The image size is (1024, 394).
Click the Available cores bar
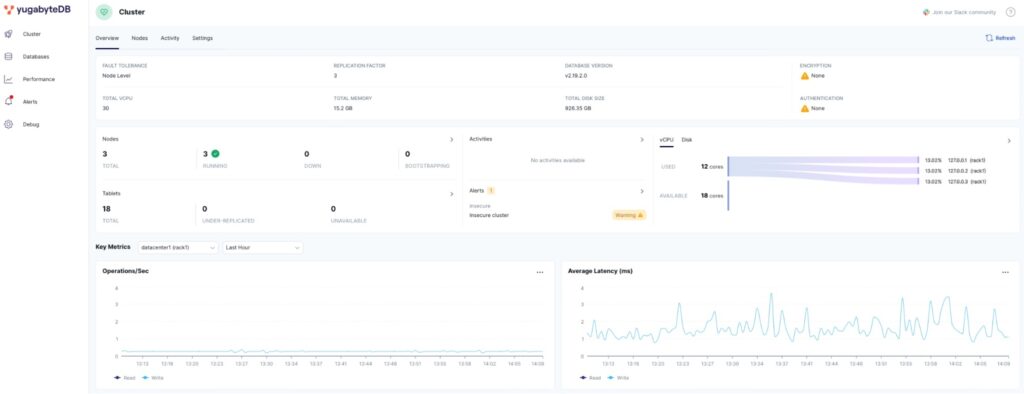(x=728, y=195)
